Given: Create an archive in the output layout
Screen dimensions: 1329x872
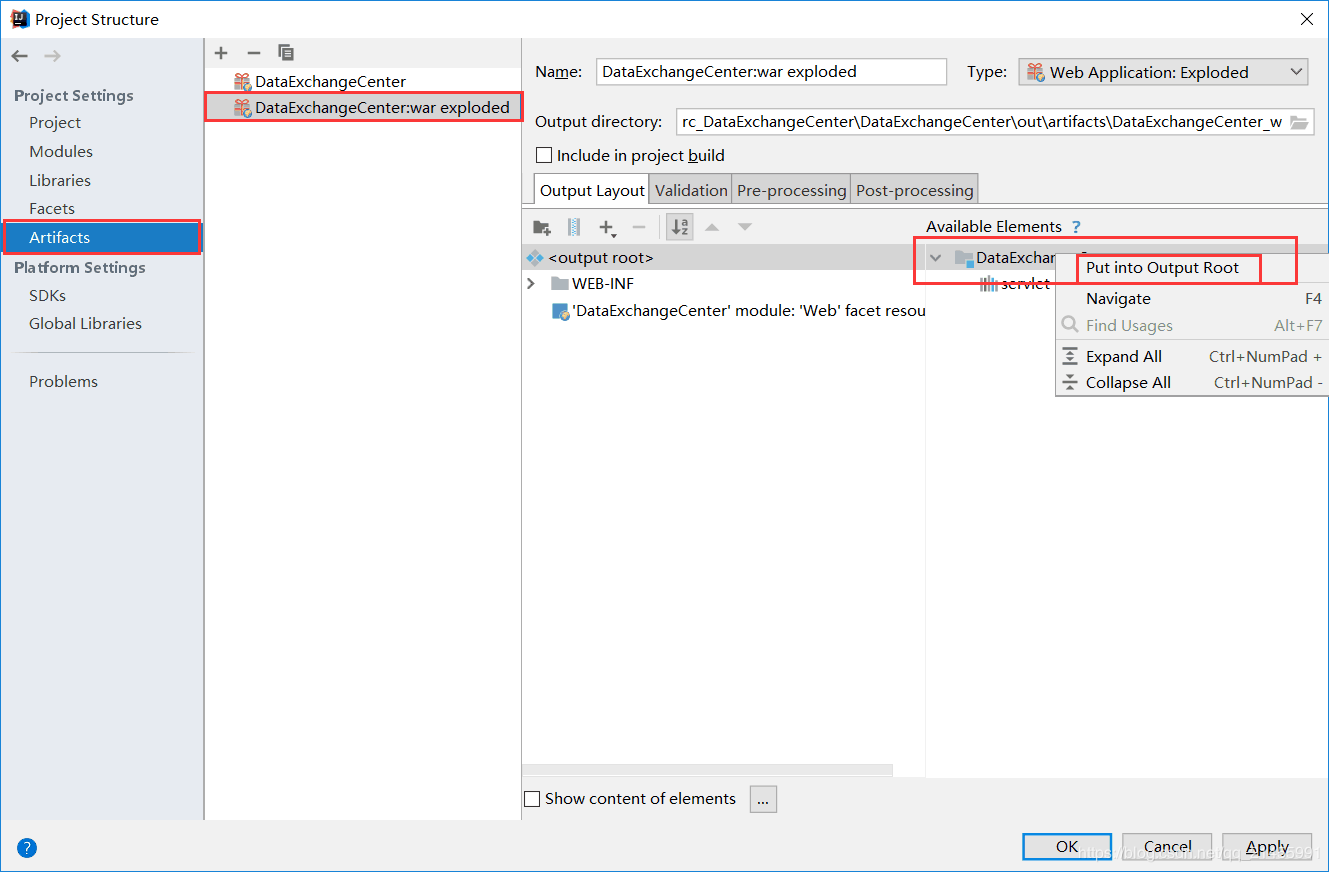Looking at the screenshot, I should click(573, 227).
